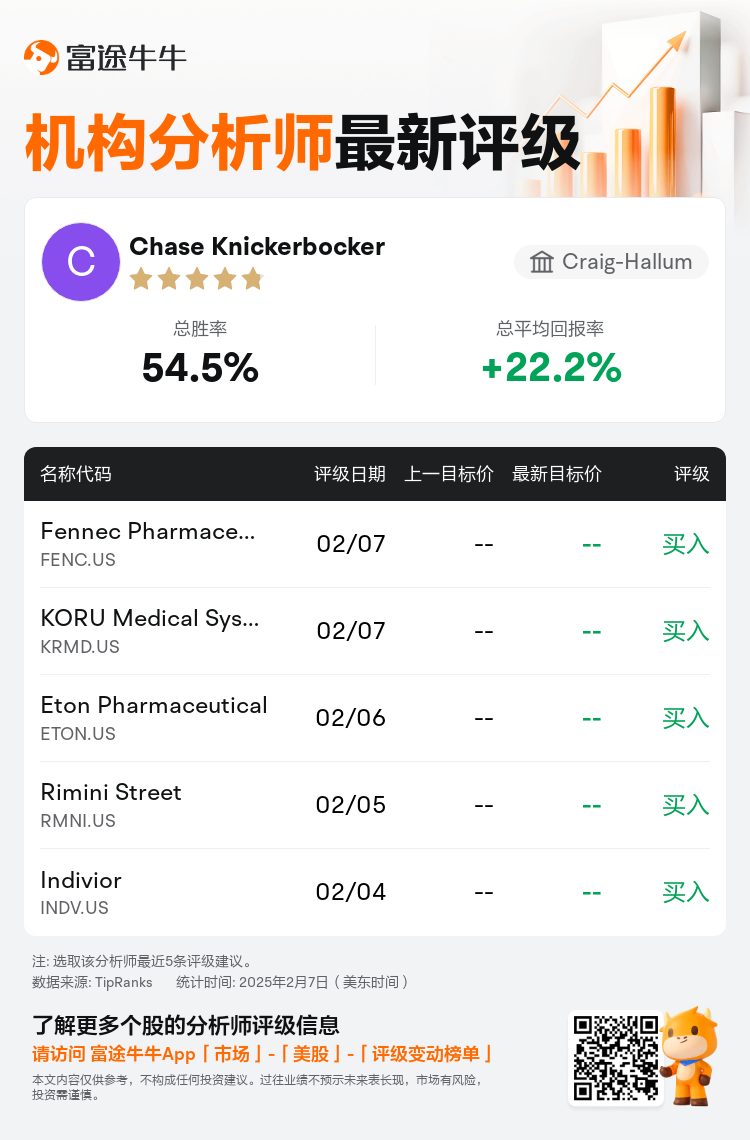Select Eton Pharmaceutical ETON.US row
The image size is (750, 1140).
coord(375,718)
